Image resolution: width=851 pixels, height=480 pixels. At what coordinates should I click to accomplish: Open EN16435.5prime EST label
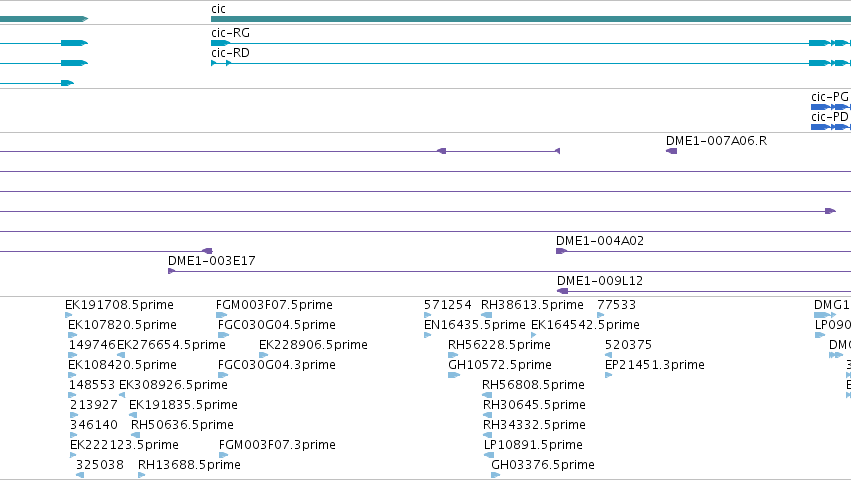click(x=475, y=325)
